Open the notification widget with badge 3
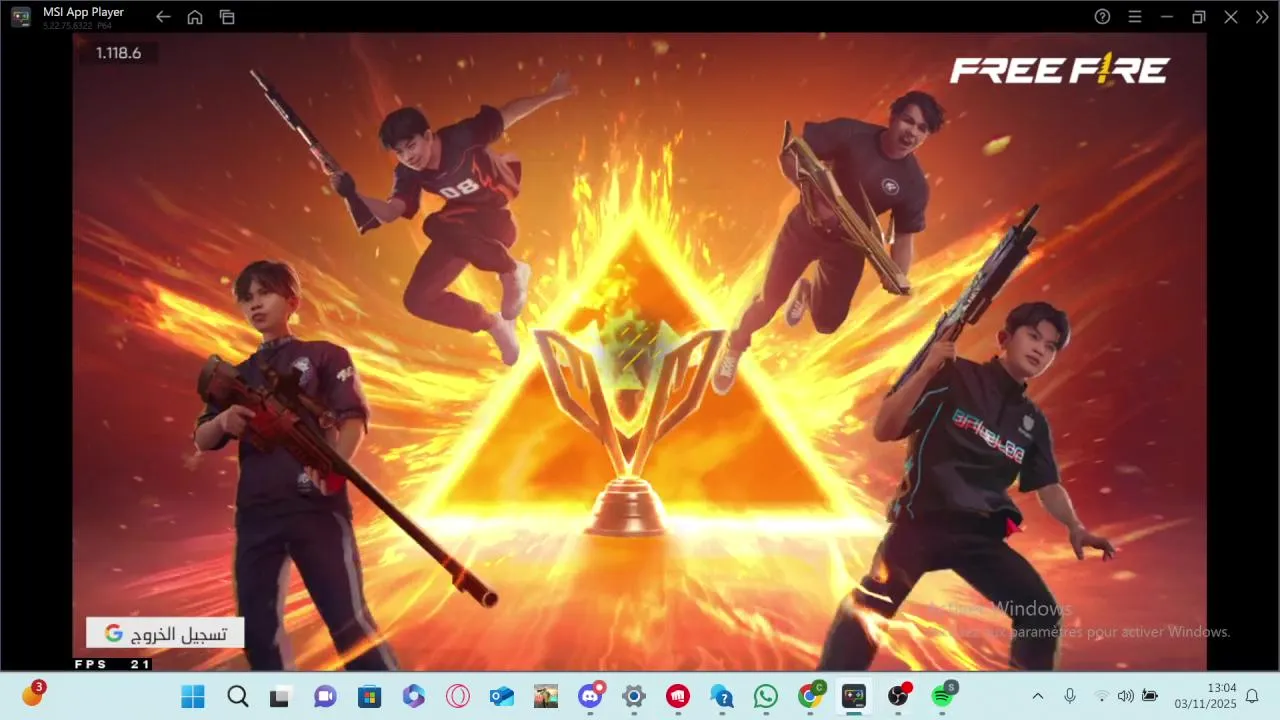The height and width of the screenshot is (720, 1280). point(33,695)
